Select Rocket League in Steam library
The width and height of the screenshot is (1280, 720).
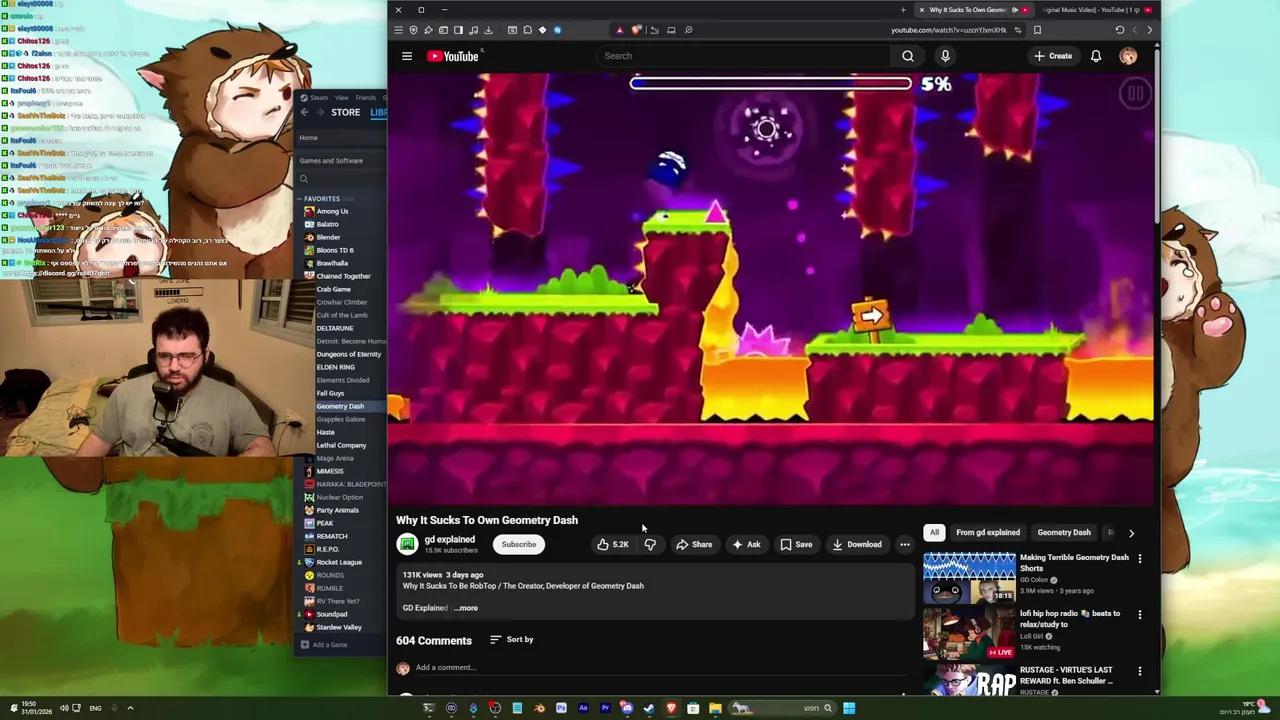[x=339, y=562]
